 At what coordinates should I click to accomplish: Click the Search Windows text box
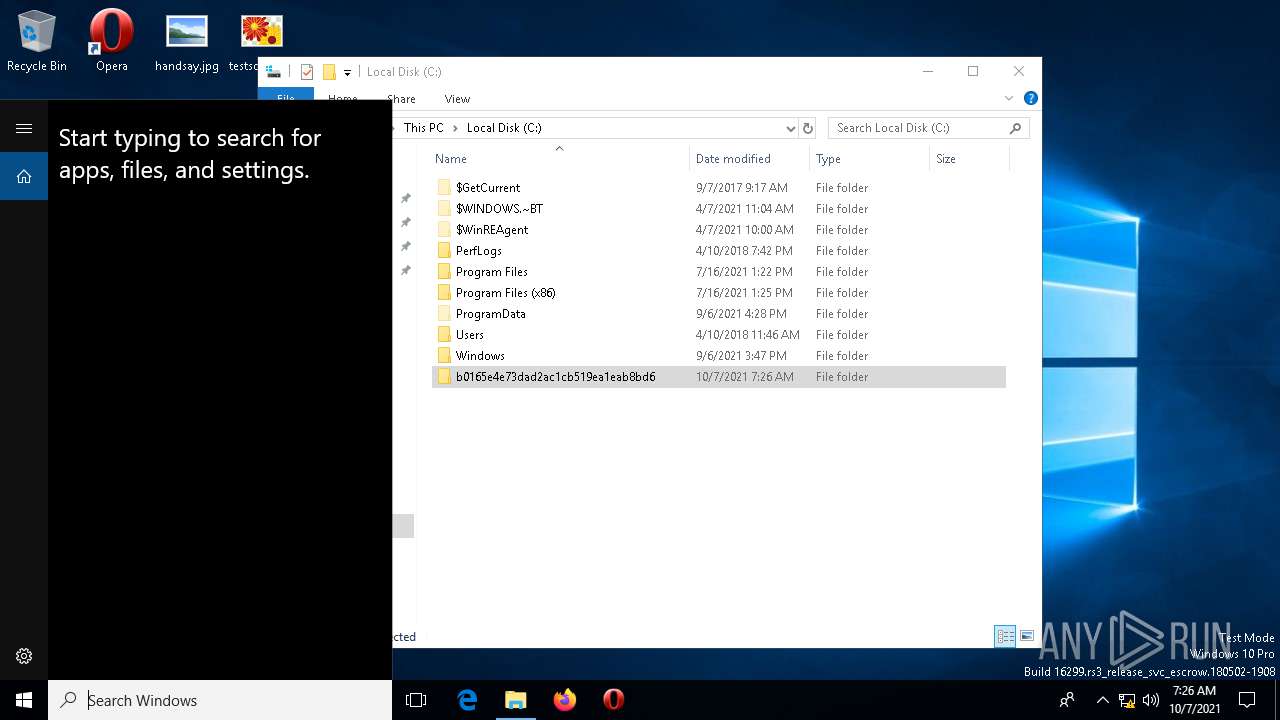point(220,700)
